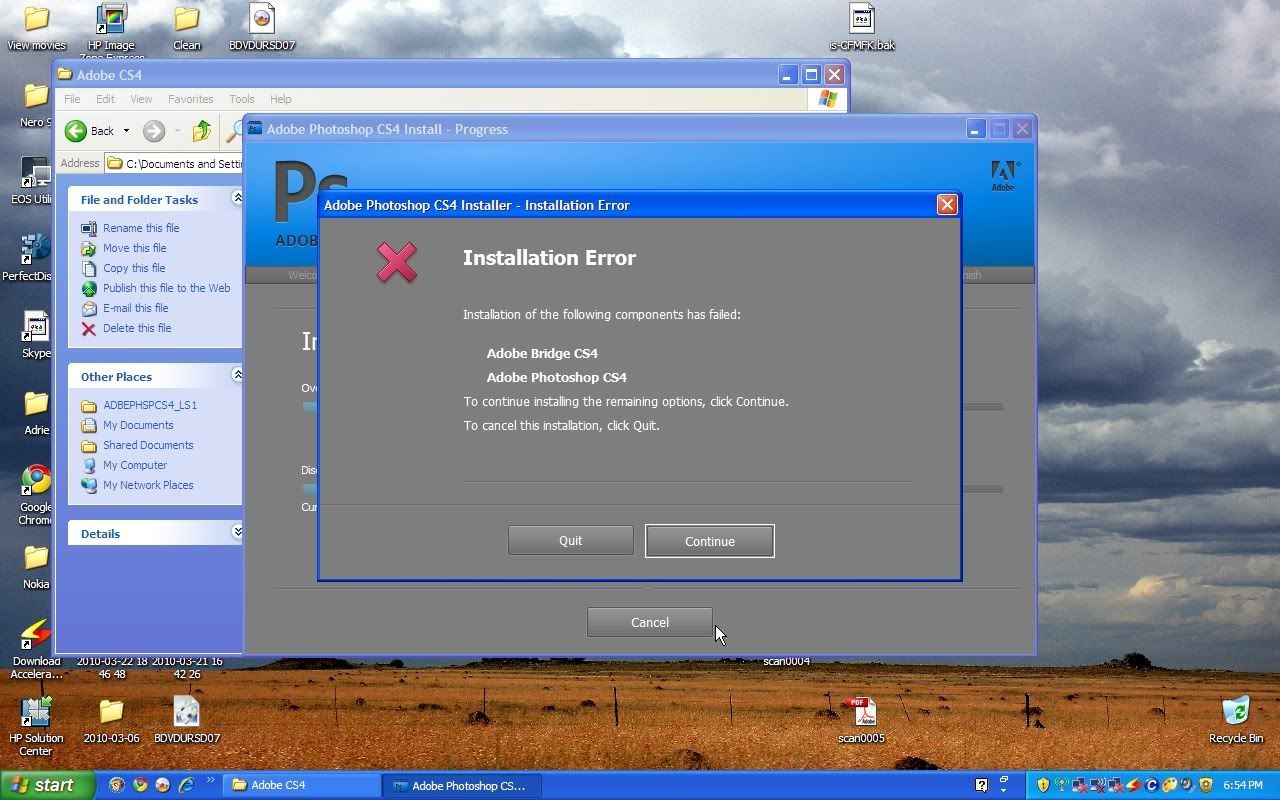The image size is (1280, 800).
Task: Open the Help menu in Explorer
Action: 281,99
